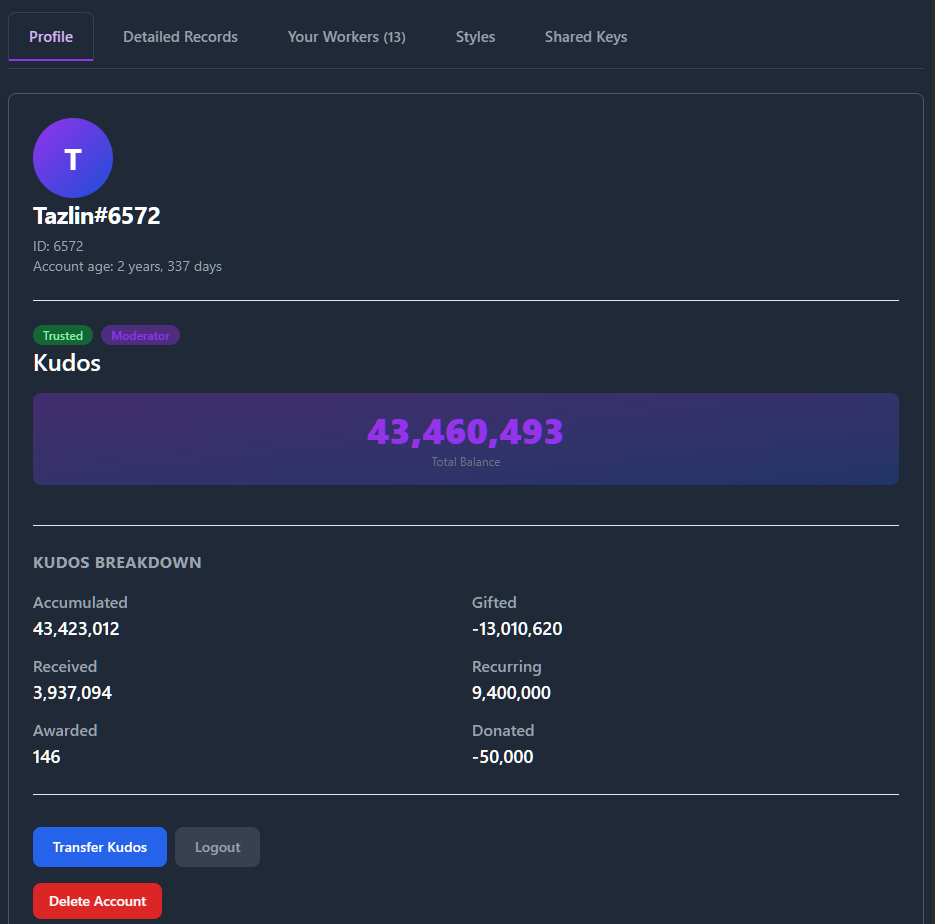Click the purple T avatar icon

(73, 158)
